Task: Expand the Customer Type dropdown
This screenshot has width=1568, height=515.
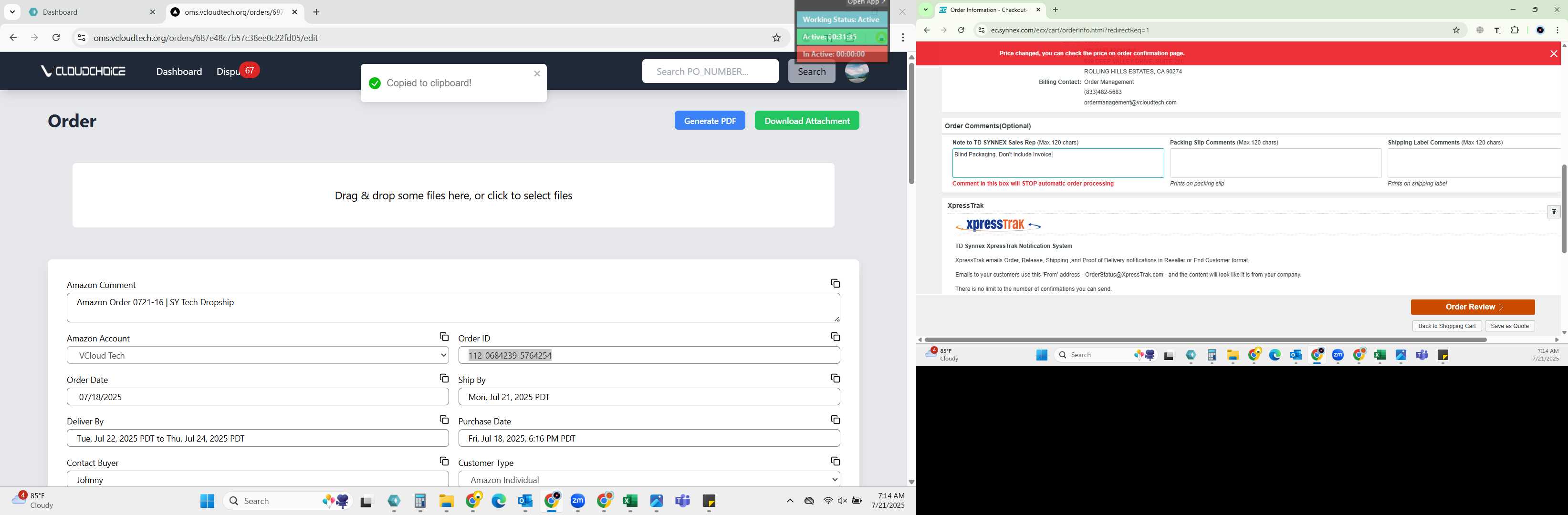Action: (x=649, y=480)
